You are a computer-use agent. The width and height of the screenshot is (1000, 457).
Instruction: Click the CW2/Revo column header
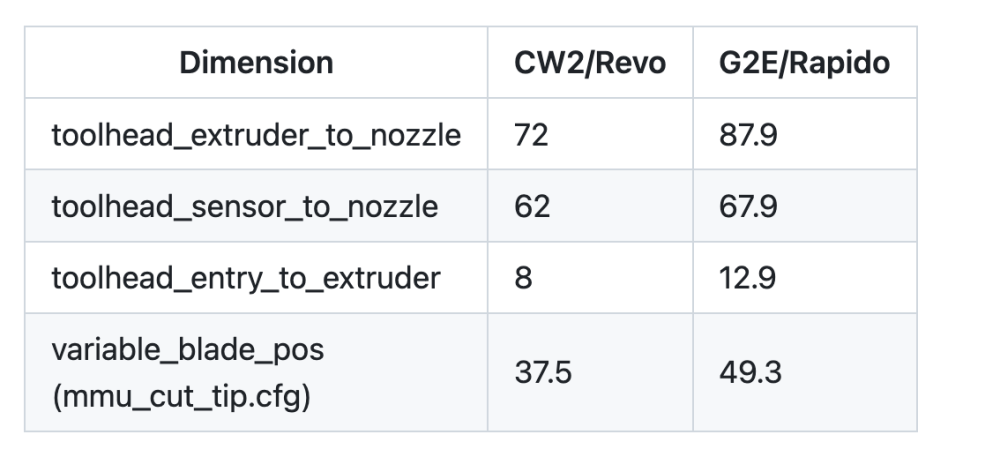pos(590,62)
